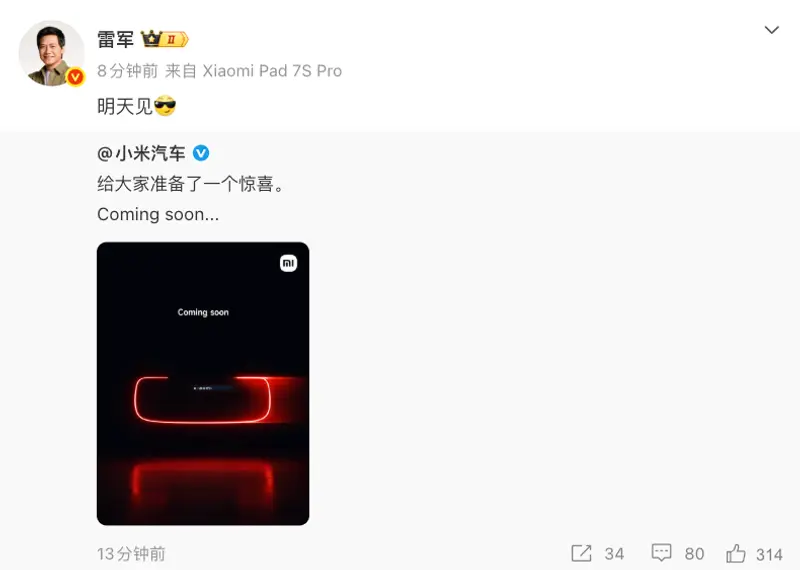Open Lei Jun's profile avatar

point(52,53)
